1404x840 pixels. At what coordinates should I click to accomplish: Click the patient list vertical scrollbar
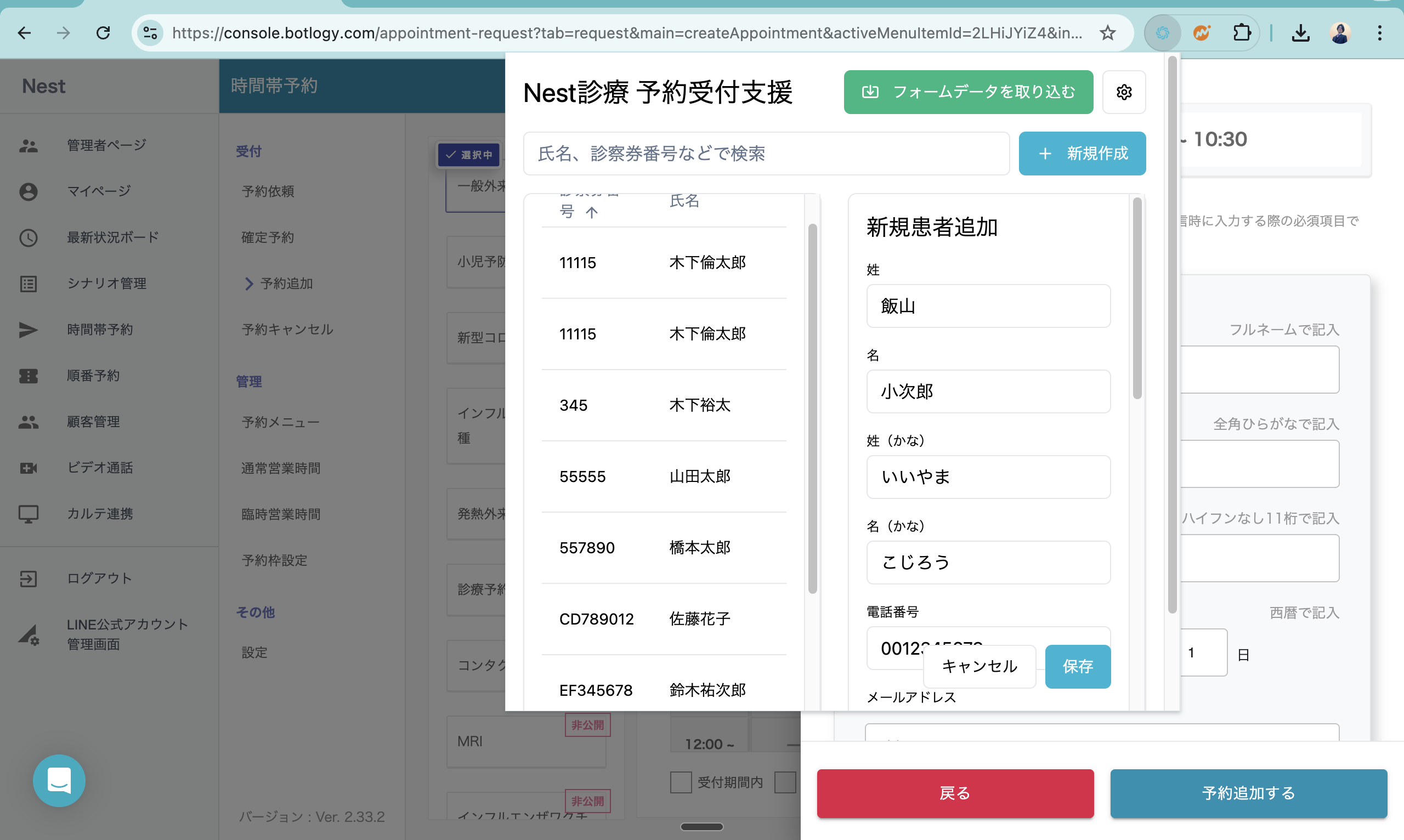click(x=812, y=407)
